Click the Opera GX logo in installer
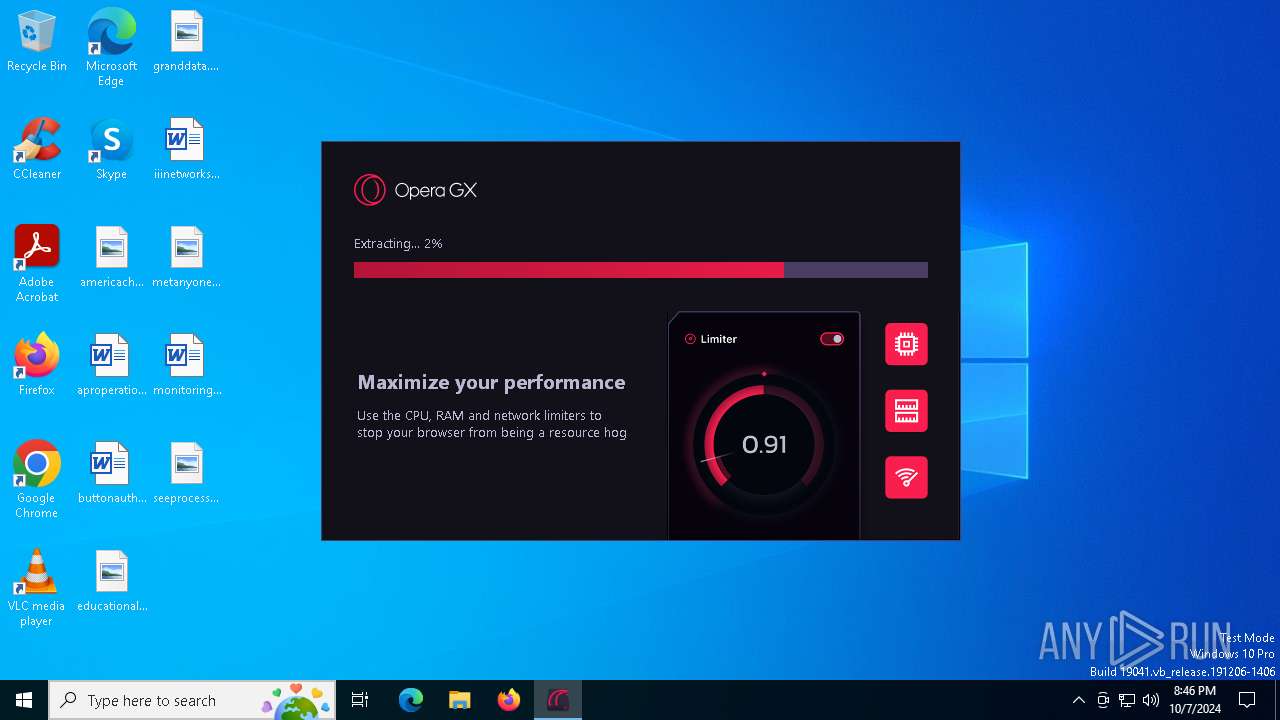The height and width of the screenshot is (720, 1280). (415, 190)
